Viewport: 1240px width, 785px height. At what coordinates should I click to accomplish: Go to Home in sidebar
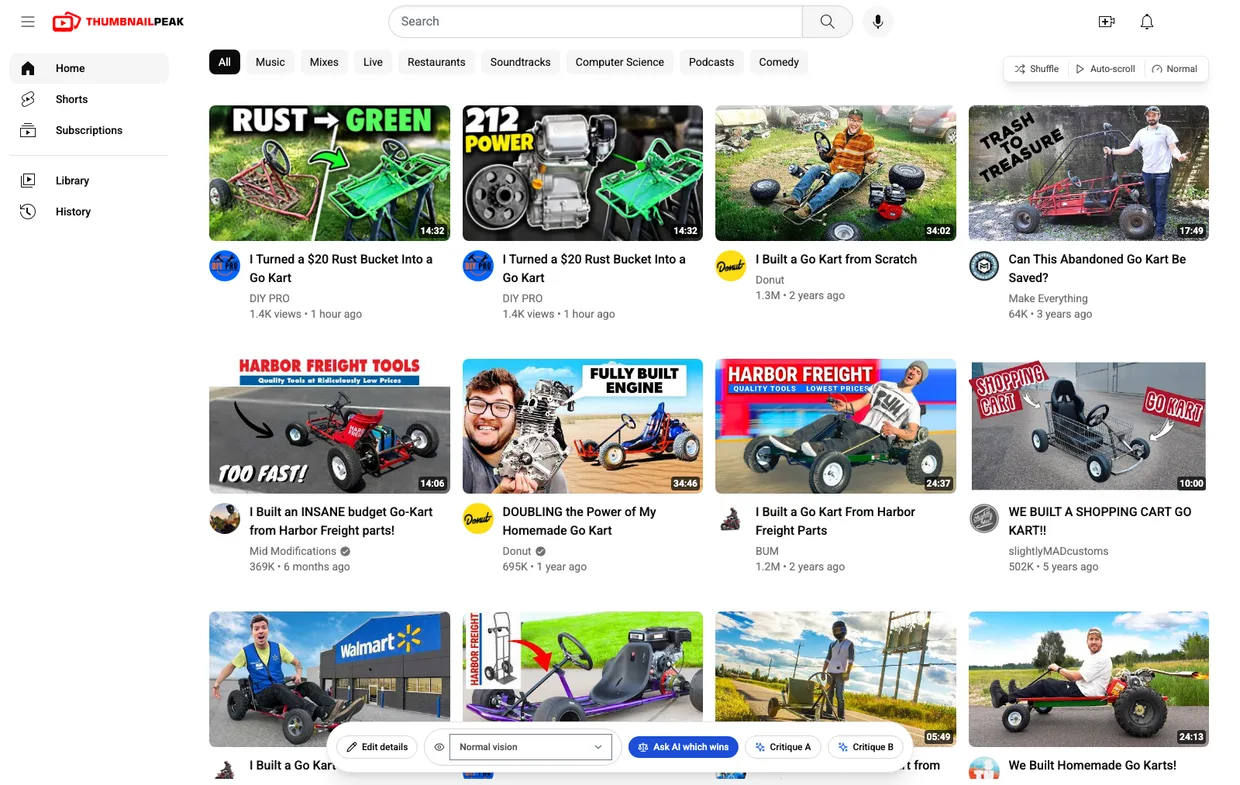[89, 68]
